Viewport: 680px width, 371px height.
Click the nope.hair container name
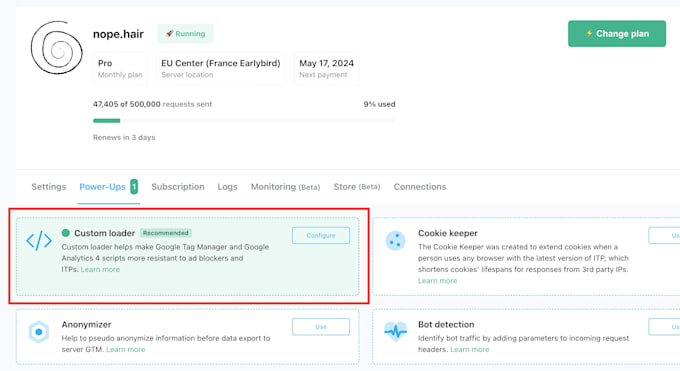118,34
